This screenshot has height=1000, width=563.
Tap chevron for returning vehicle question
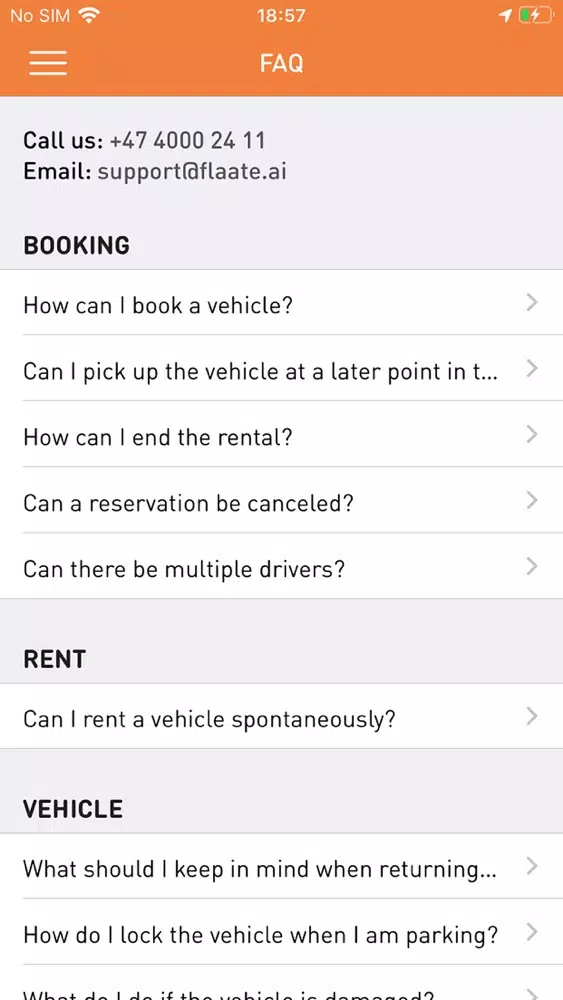point(532,866)
